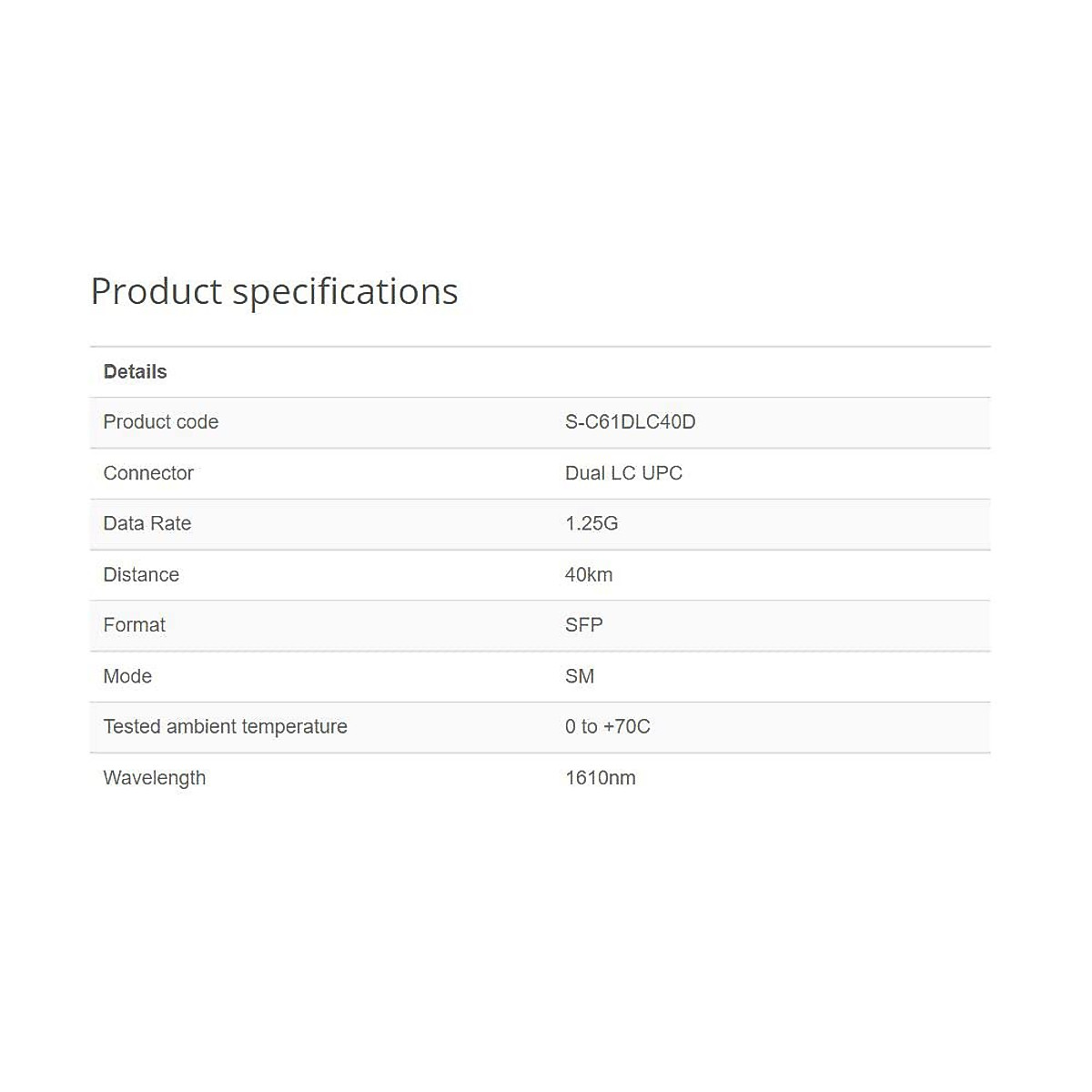Select the Wavelength row label
The image size is (1092, 1092).
[154, 778]
